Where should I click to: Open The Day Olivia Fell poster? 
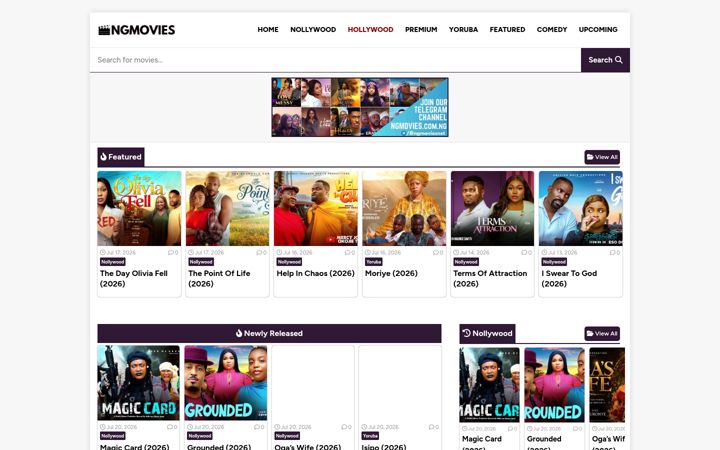click(x=139, y=208)
